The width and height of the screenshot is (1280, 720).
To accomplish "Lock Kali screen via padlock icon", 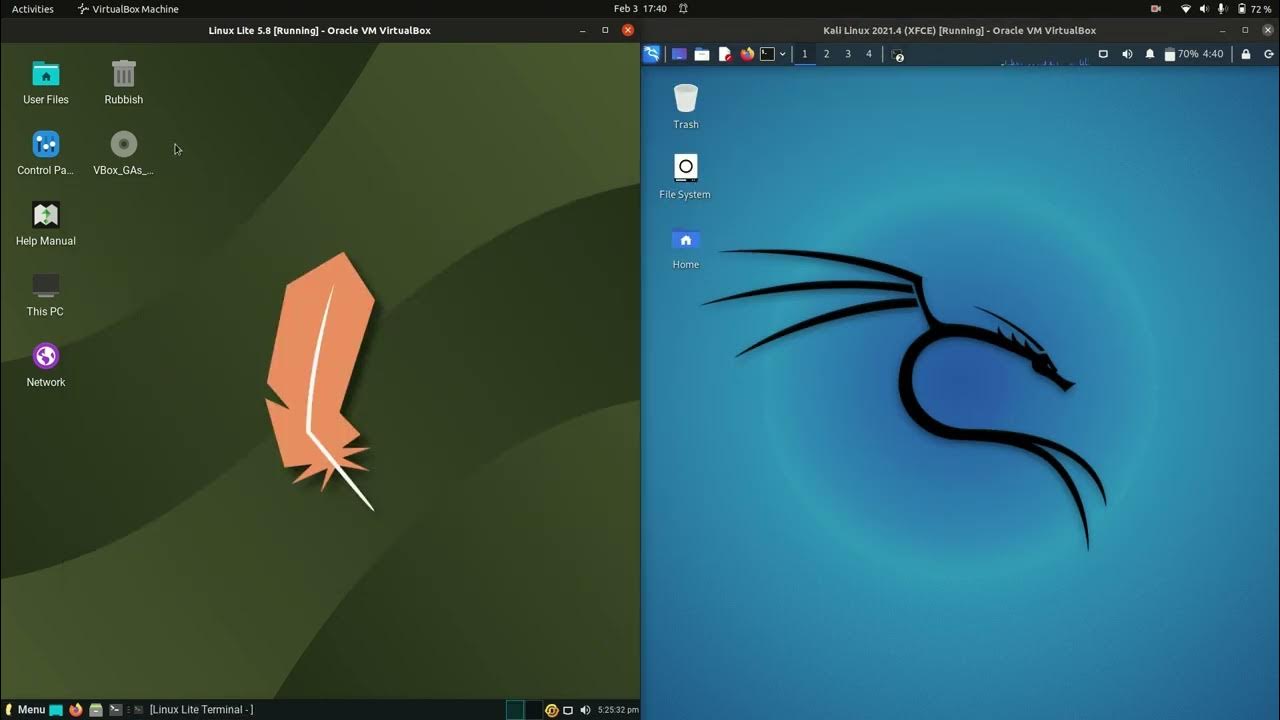I will pos(1245,54).
